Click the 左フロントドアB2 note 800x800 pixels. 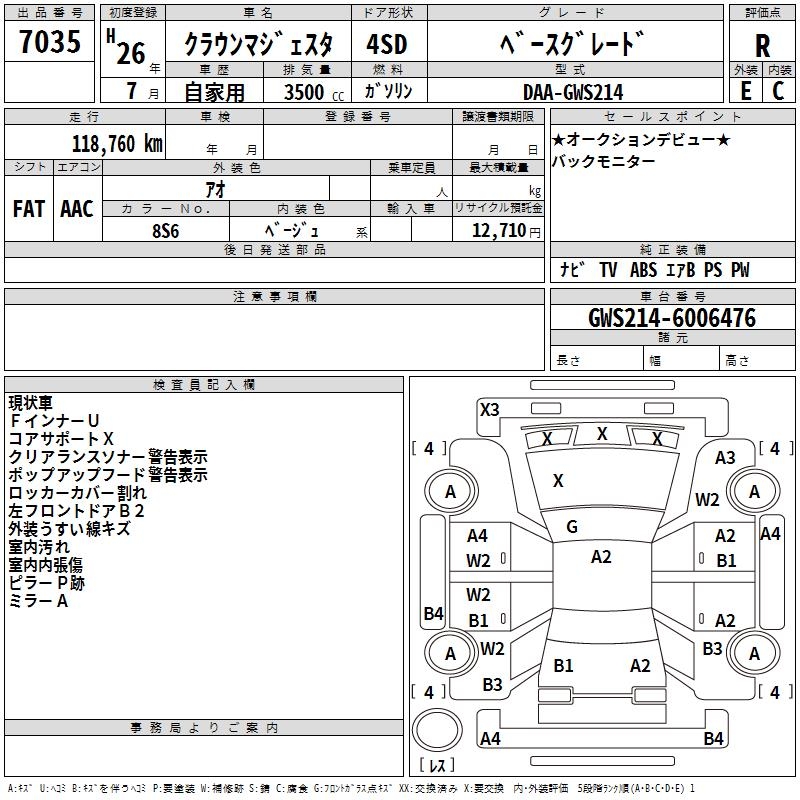pos(77,511)
